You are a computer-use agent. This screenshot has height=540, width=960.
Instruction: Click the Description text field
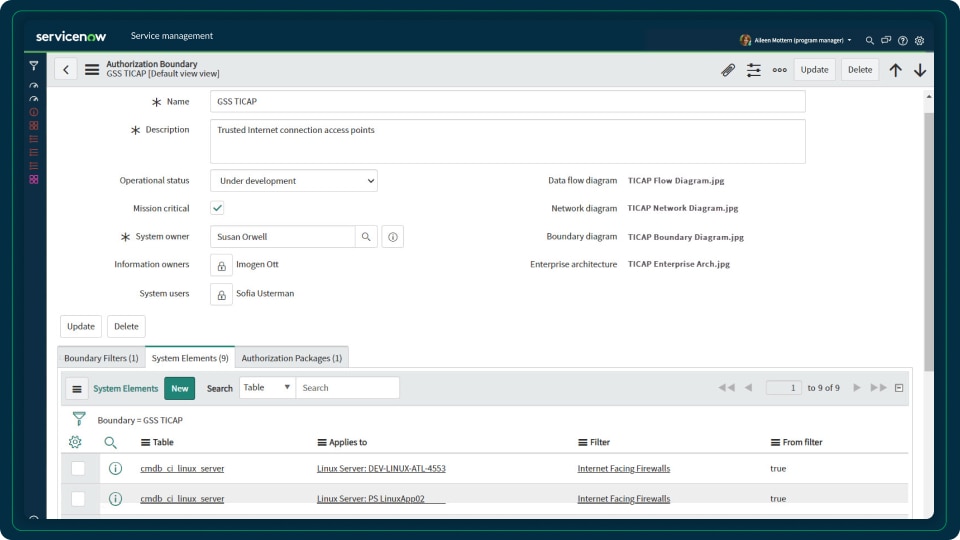[507, 141]
